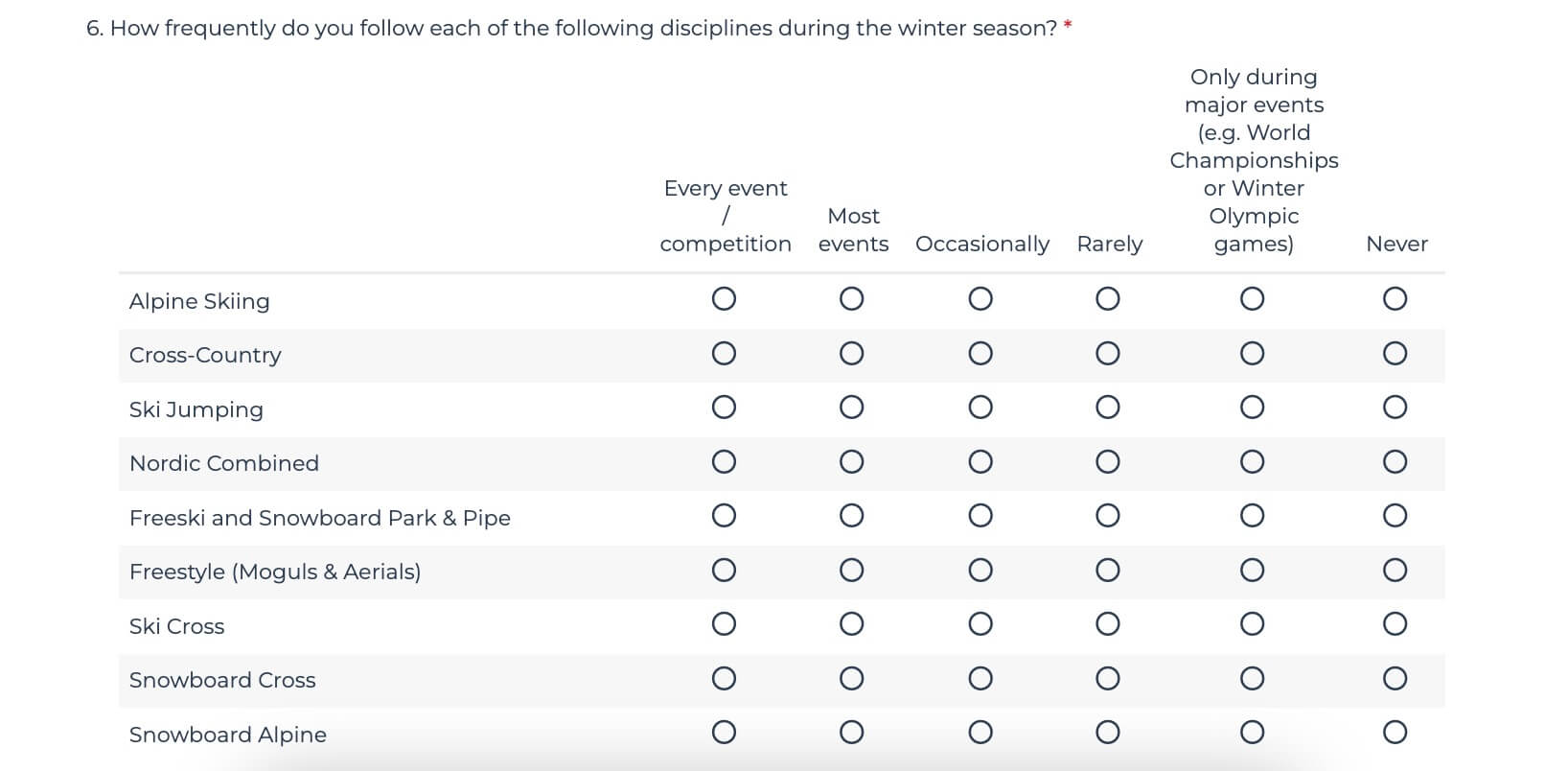1568x771 pixels.
Task: Select 'Rarely' for Nordic Combined
Action: 1107,462
